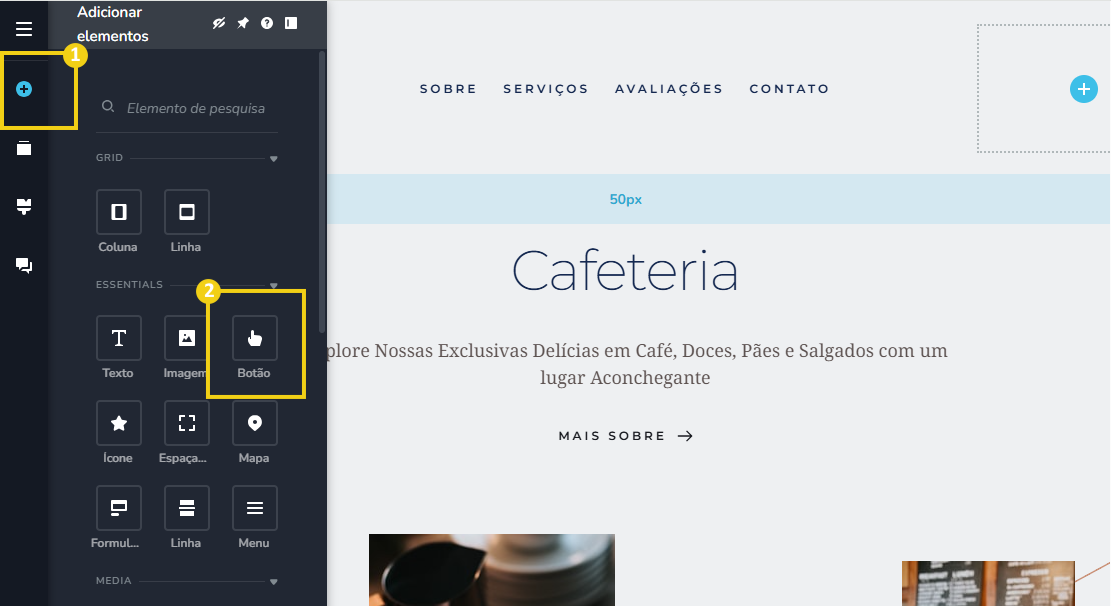Open the AVALIAÇÕES navigation item
This screenshot has width=1111, height=606.
669,89
